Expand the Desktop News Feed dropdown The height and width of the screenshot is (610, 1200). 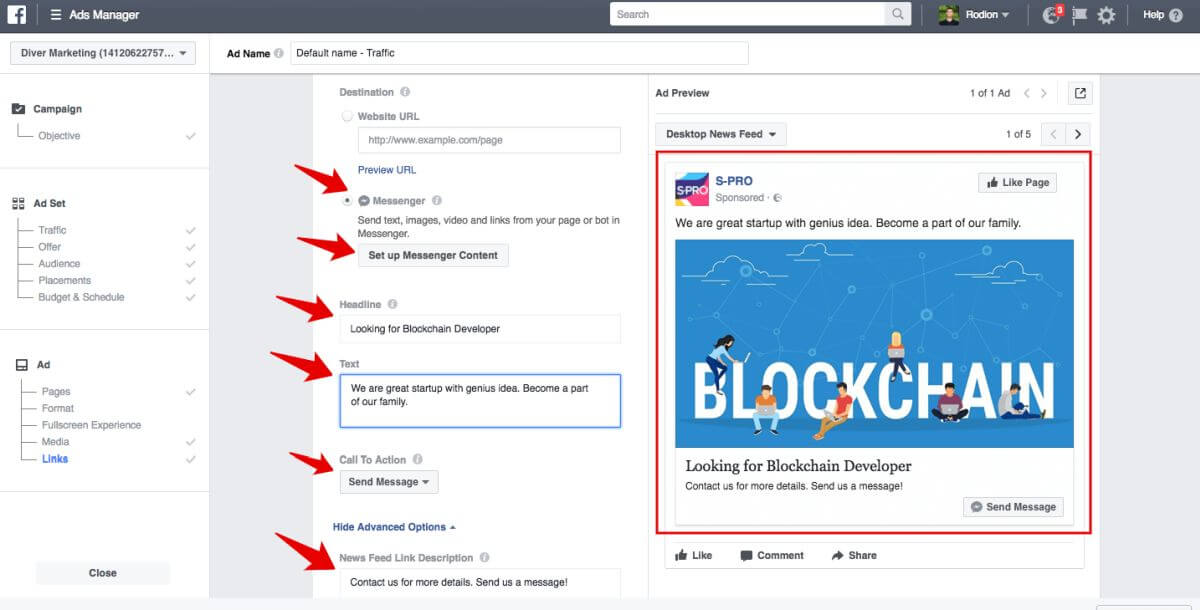click(x=721, y=134)
